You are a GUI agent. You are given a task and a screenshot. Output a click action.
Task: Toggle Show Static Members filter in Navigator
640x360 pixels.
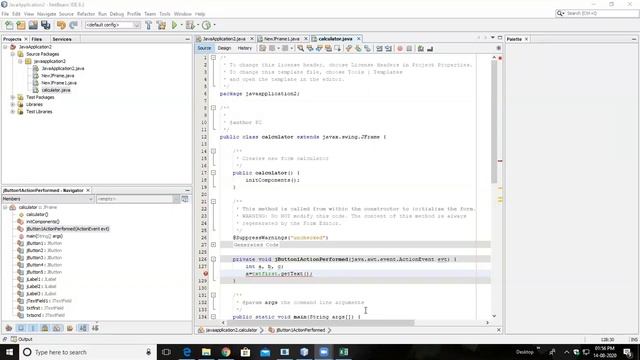coord(33,328)
